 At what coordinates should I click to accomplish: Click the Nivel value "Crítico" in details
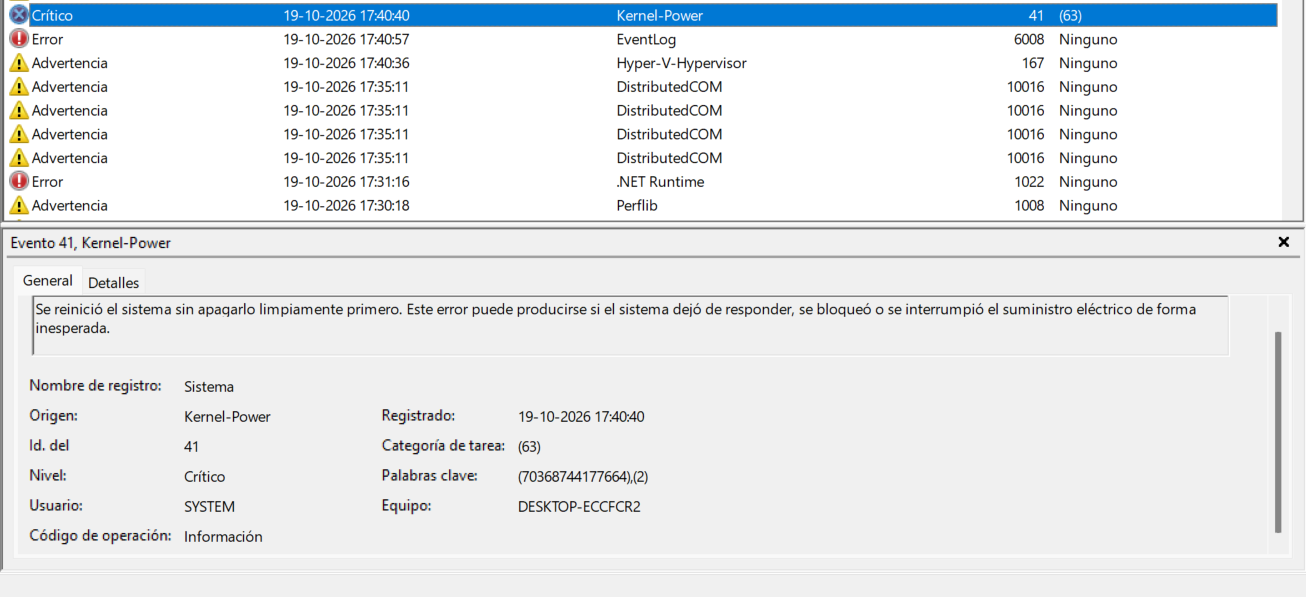click(205, 477)
